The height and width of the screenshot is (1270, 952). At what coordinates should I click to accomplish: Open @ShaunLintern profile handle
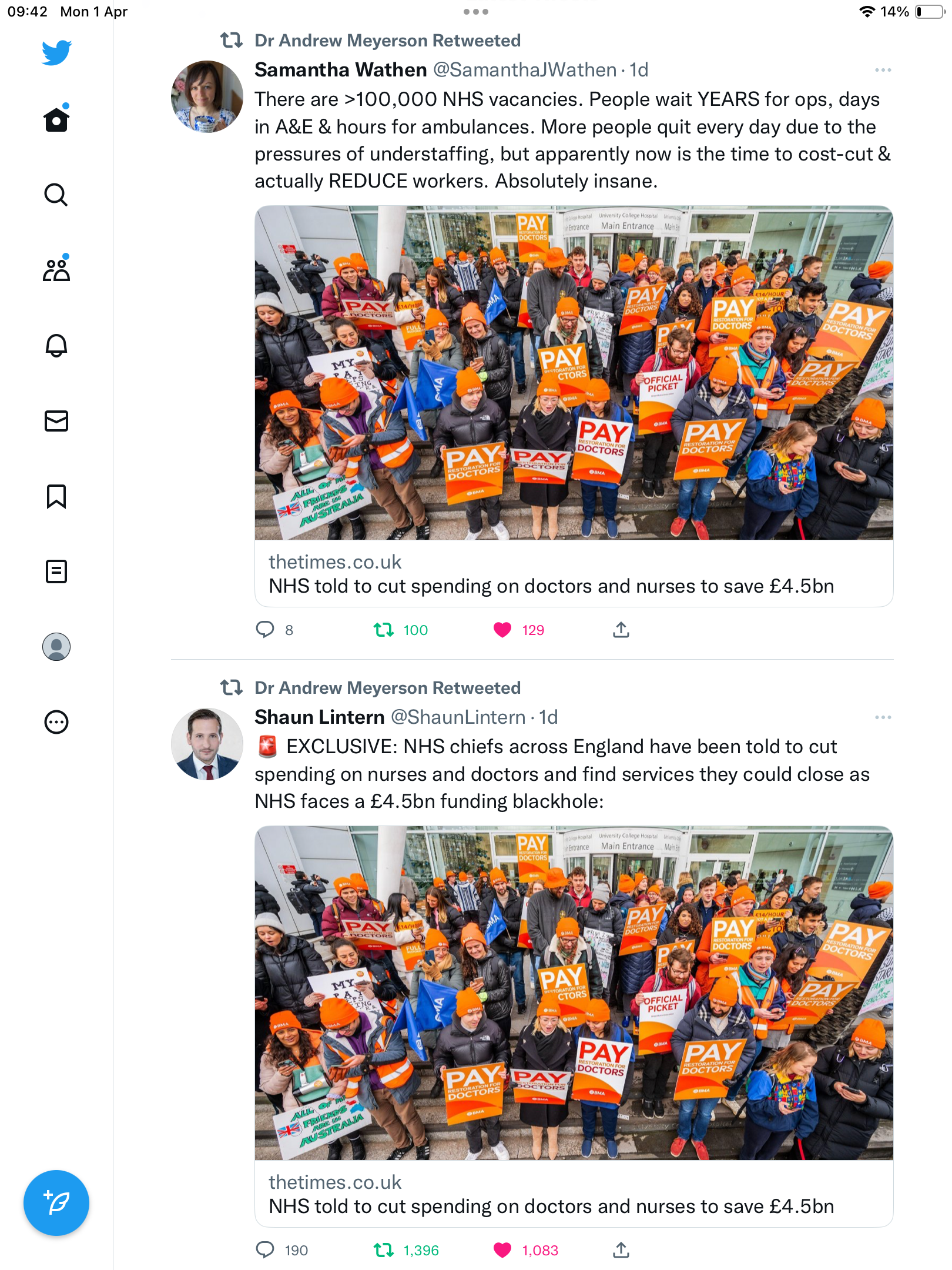pos(458,717)
